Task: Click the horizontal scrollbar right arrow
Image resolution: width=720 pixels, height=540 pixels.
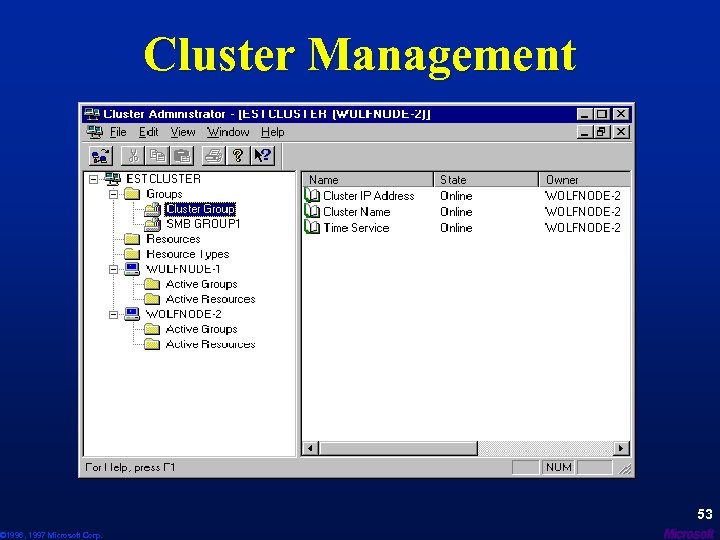Action: 621,448
